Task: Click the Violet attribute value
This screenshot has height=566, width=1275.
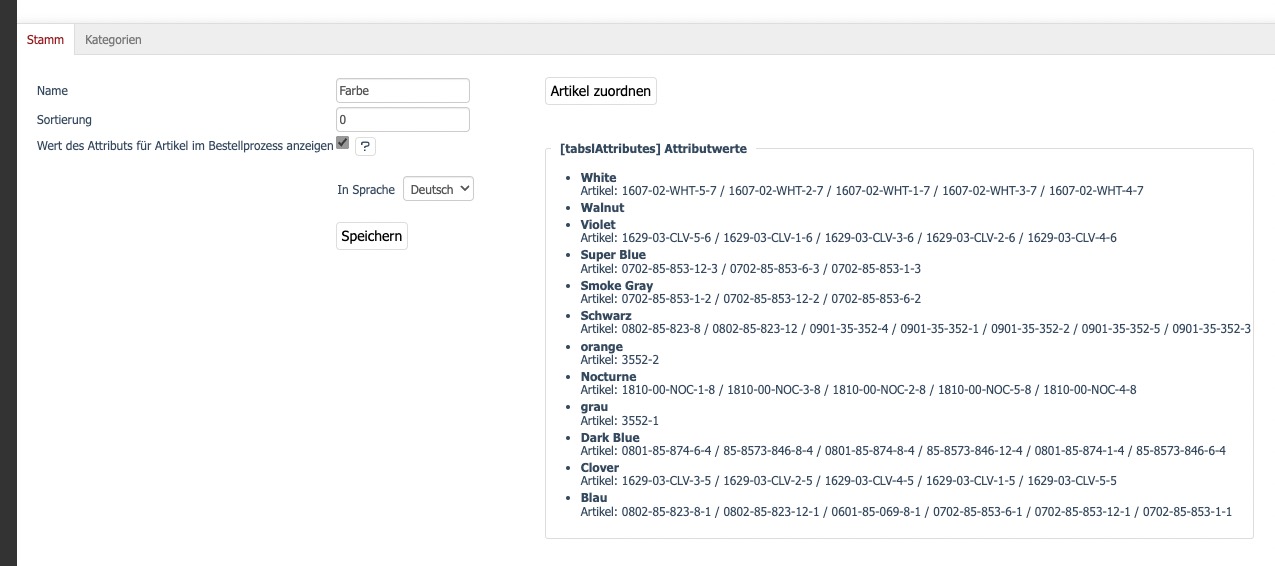Action: coord(598,225)
